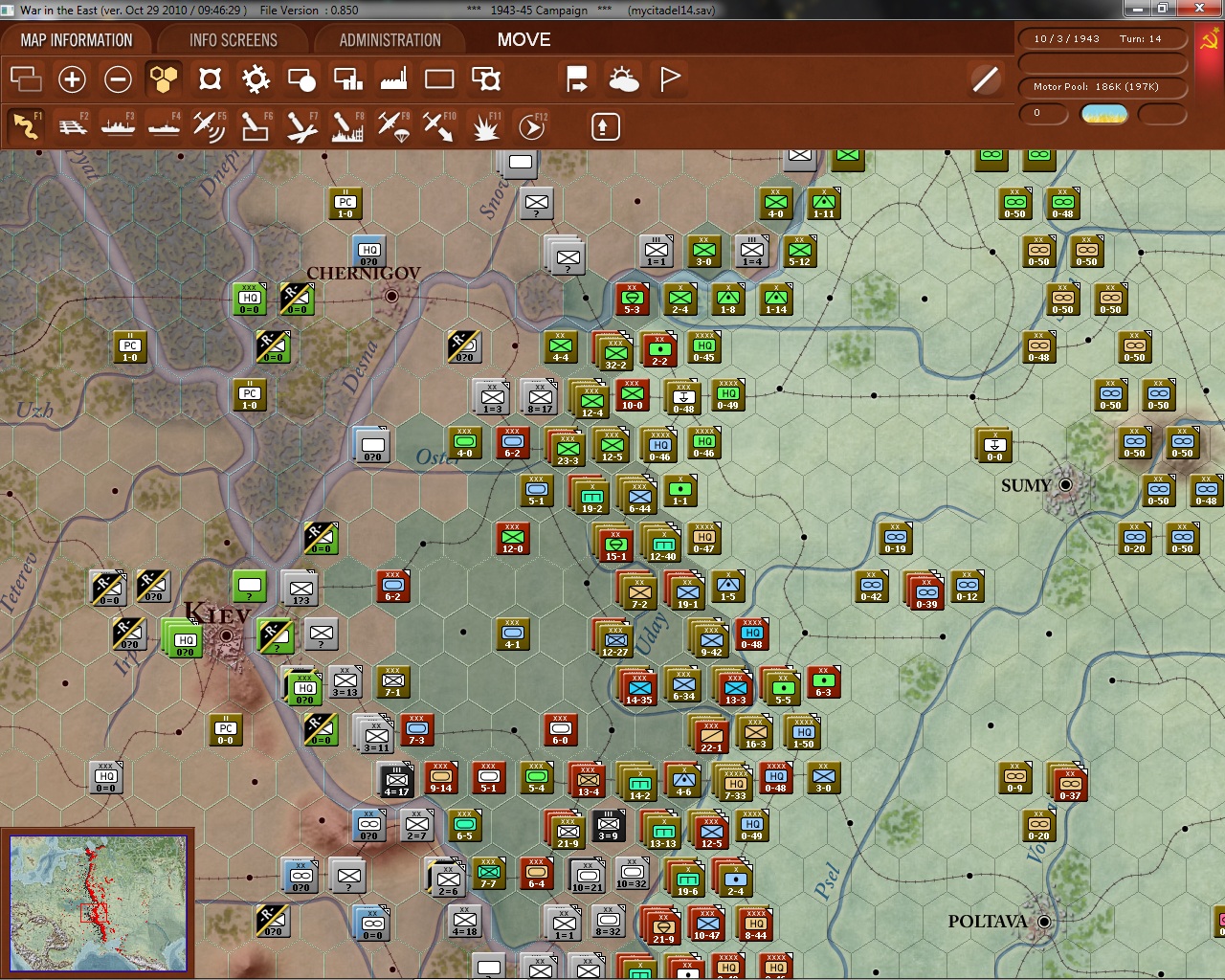
Task: Select F6 bomb unit mode
Action: tap(256, 126)
